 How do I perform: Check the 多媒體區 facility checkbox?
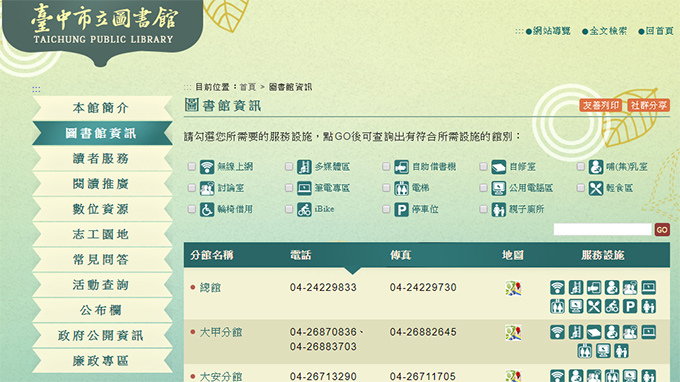click(289, 167)
